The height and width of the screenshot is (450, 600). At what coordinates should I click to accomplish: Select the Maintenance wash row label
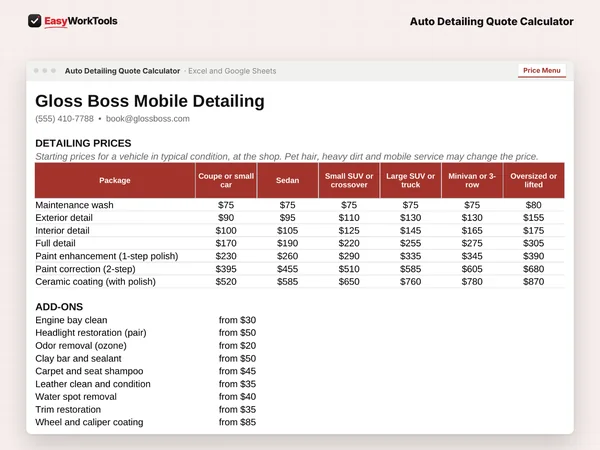[74, 205]
